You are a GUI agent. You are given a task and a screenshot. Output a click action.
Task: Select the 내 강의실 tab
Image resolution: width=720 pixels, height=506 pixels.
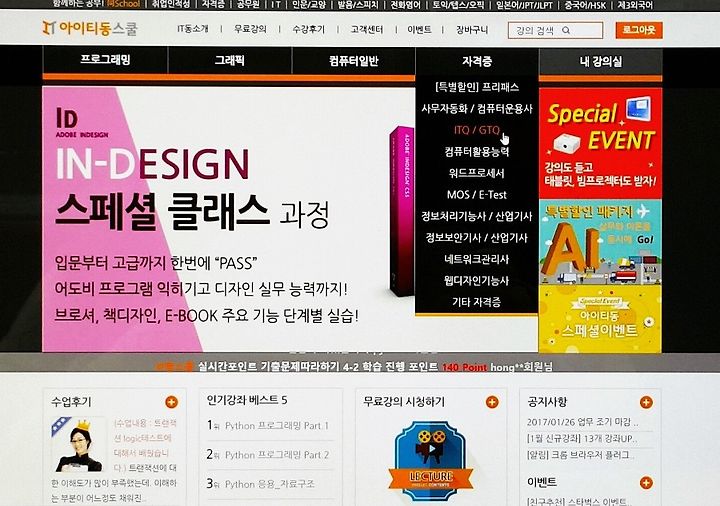[601, 61]
